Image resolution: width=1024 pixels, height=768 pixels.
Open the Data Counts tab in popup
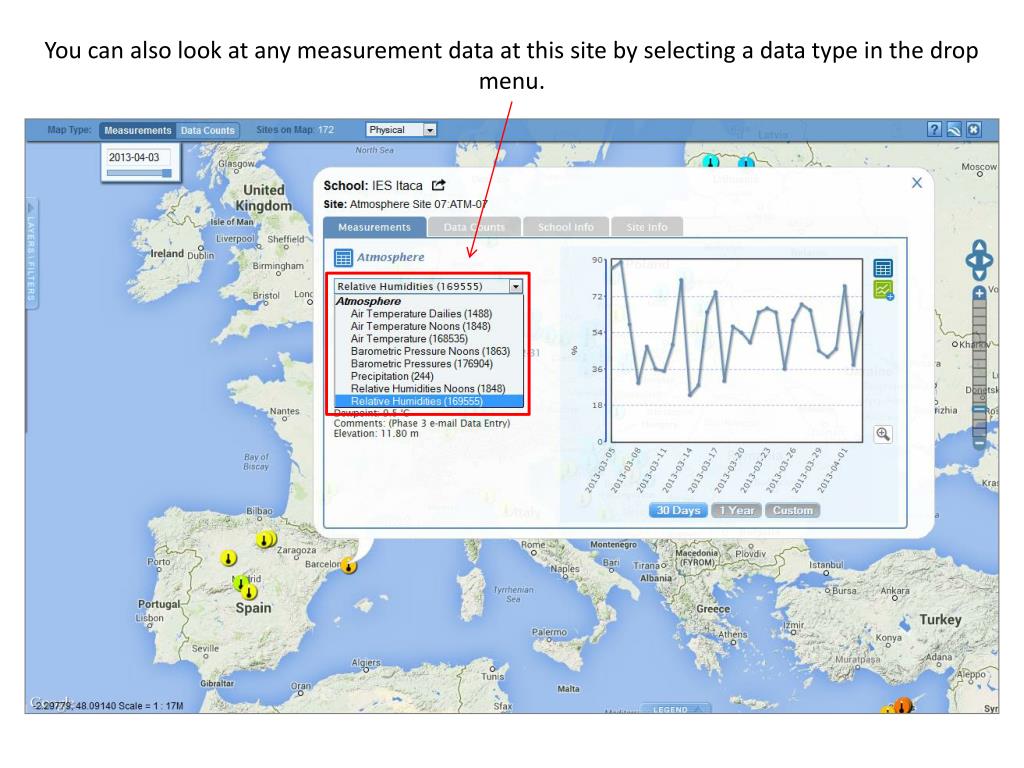[x=475, y=227]
